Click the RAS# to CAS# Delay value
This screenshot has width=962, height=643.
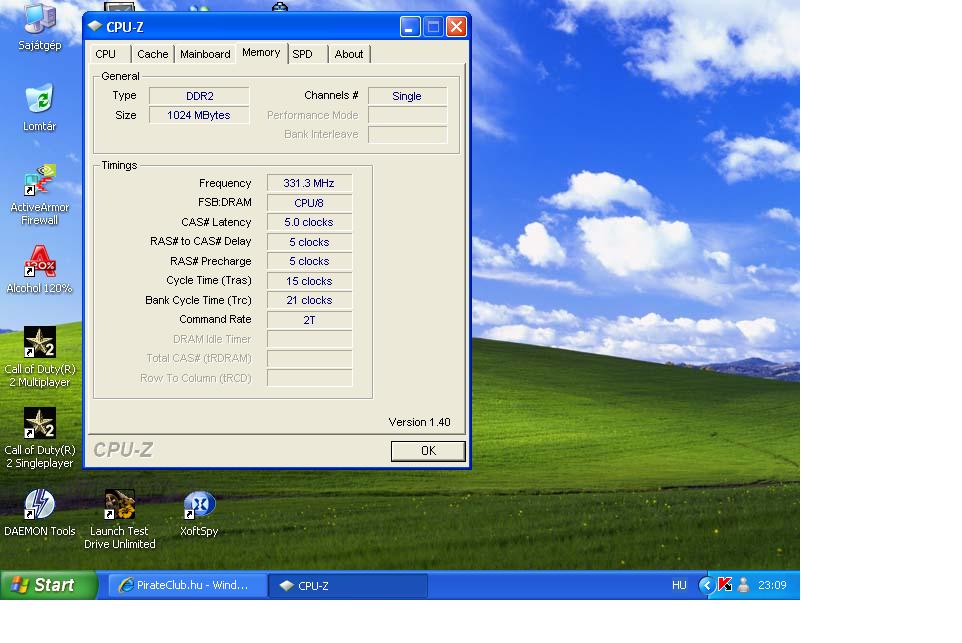point(309,242)
